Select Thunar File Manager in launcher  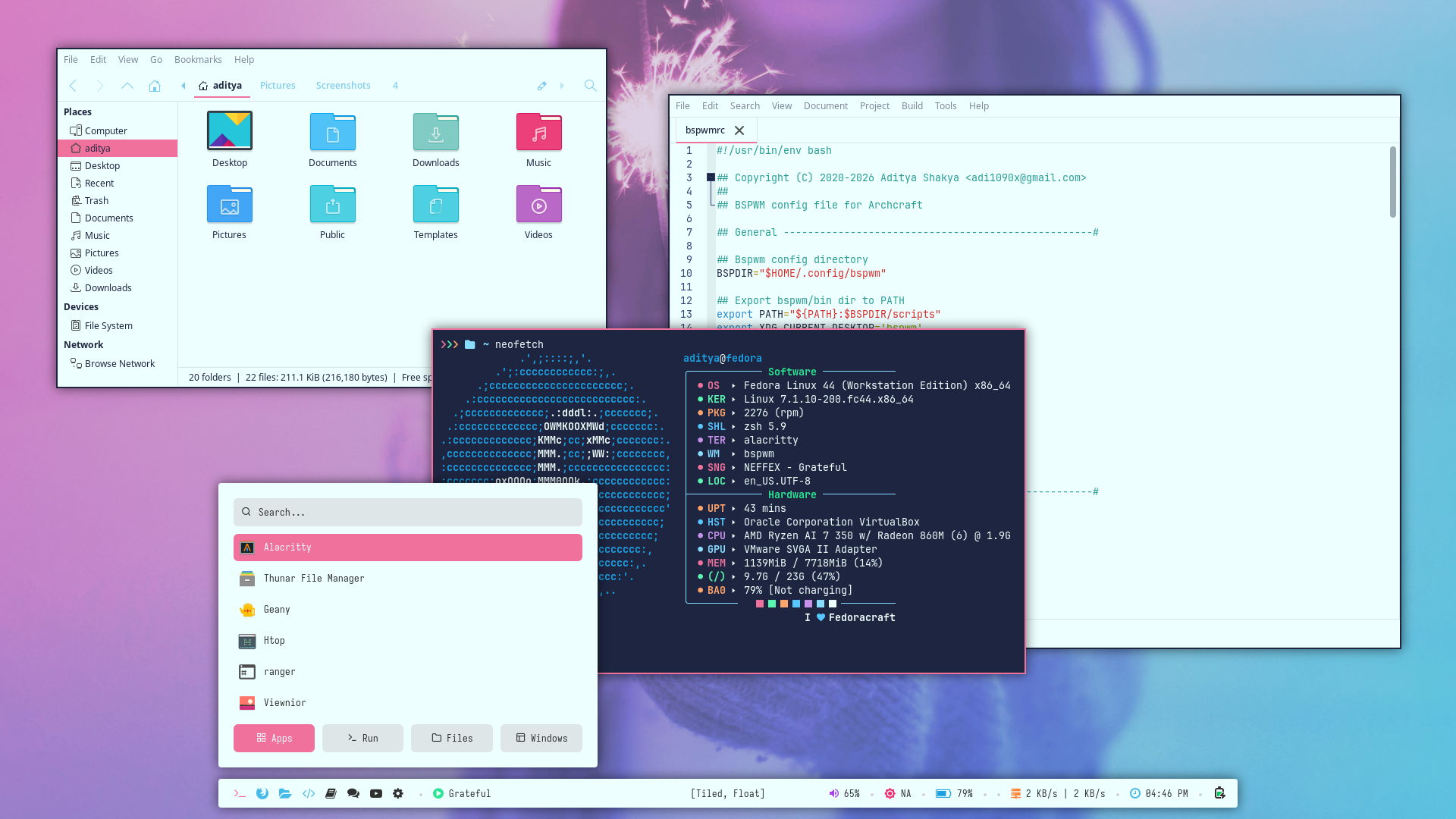tap(408, 579)
